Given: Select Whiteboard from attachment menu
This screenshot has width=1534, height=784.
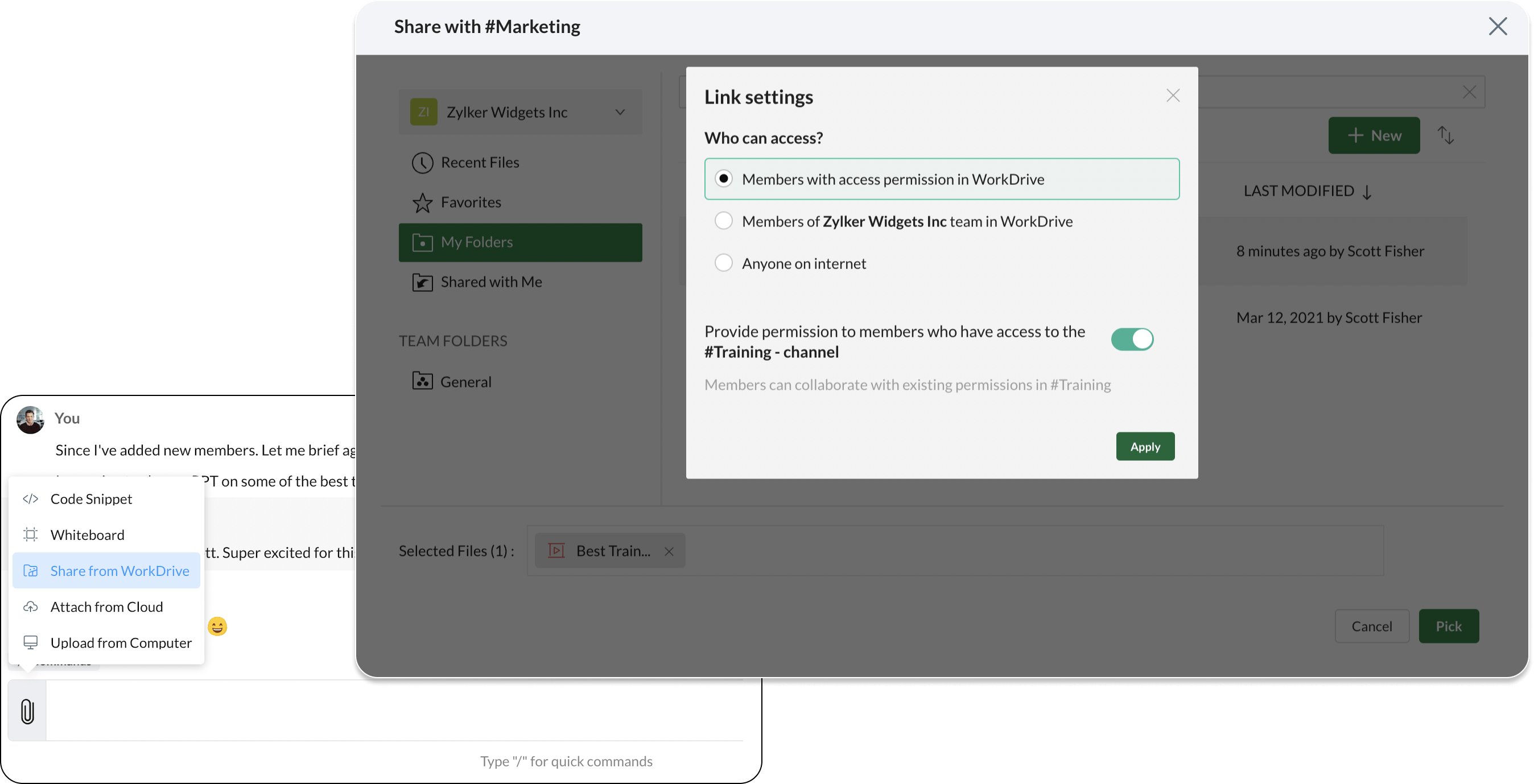Looking at the screenshot, I should point(88,535).
